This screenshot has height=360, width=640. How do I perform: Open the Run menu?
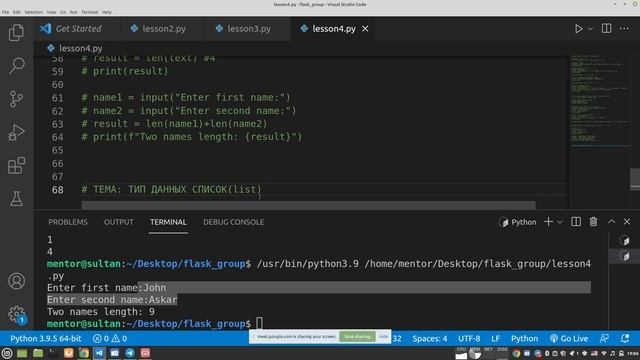(73, 12)
